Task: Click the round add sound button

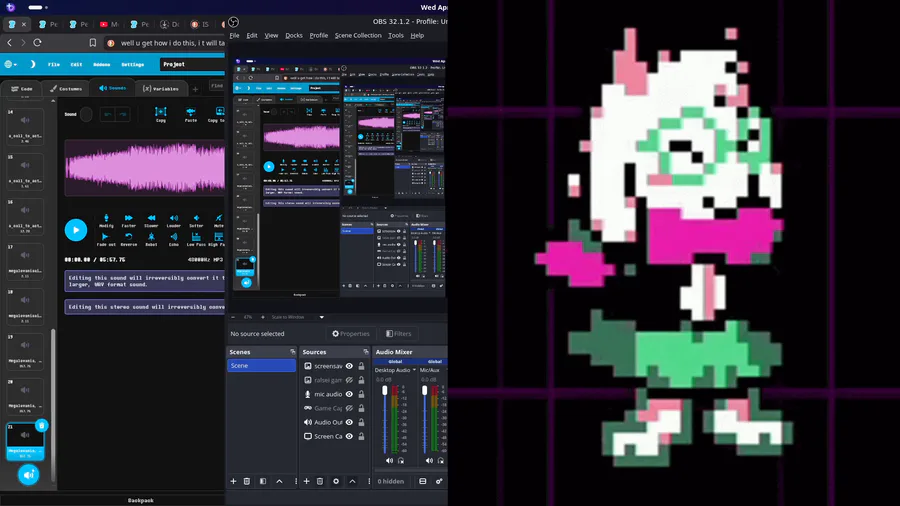Action: click(x=28, y=475)
